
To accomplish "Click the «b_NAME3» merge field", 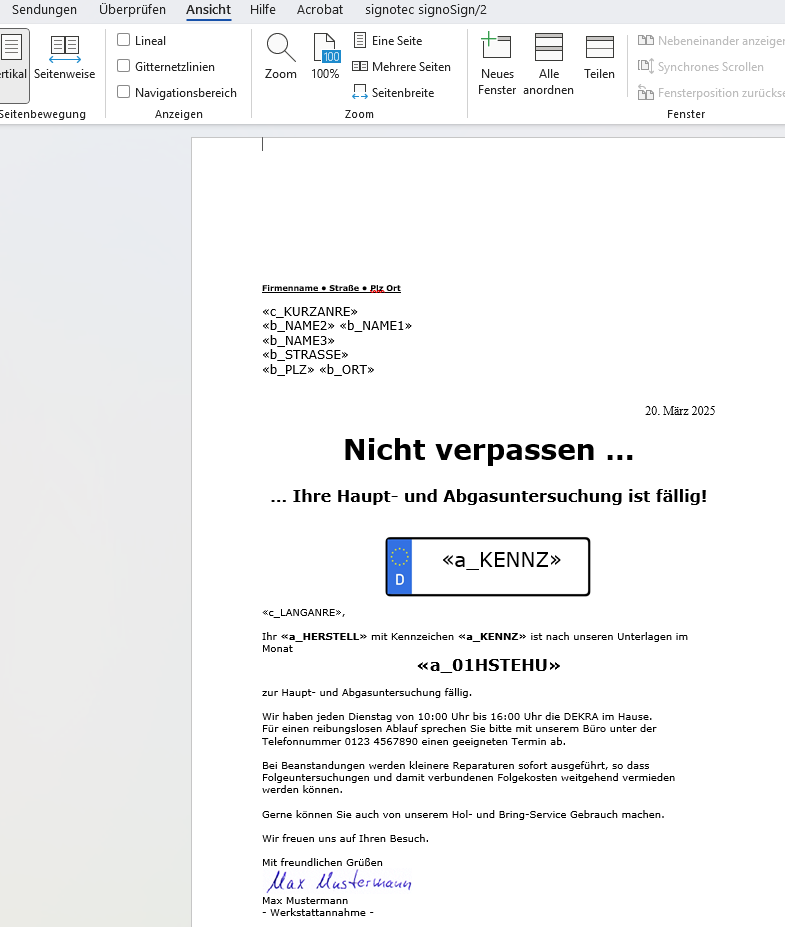I will 299,341.
